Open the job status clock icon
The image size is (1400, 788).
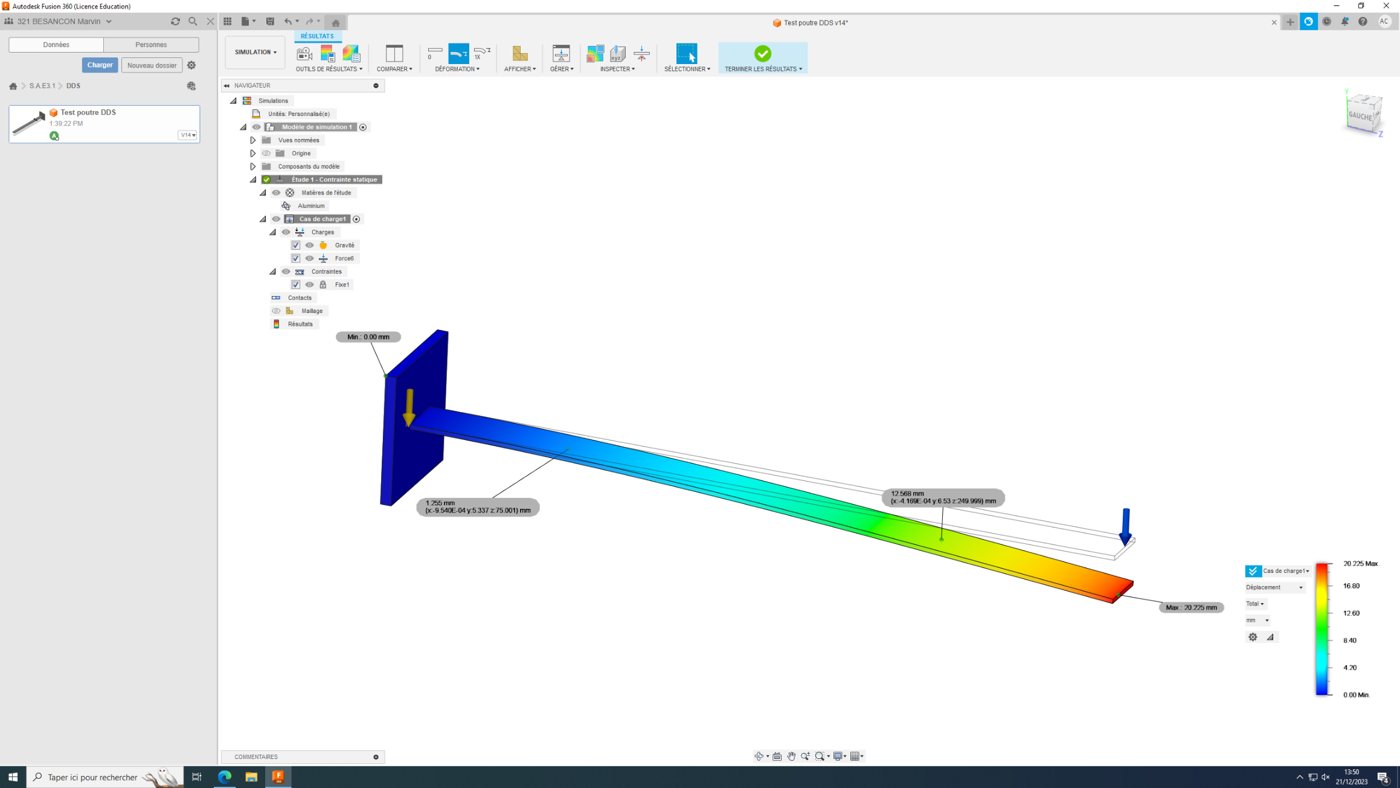pyautogui.click(x=1327, y=21)
